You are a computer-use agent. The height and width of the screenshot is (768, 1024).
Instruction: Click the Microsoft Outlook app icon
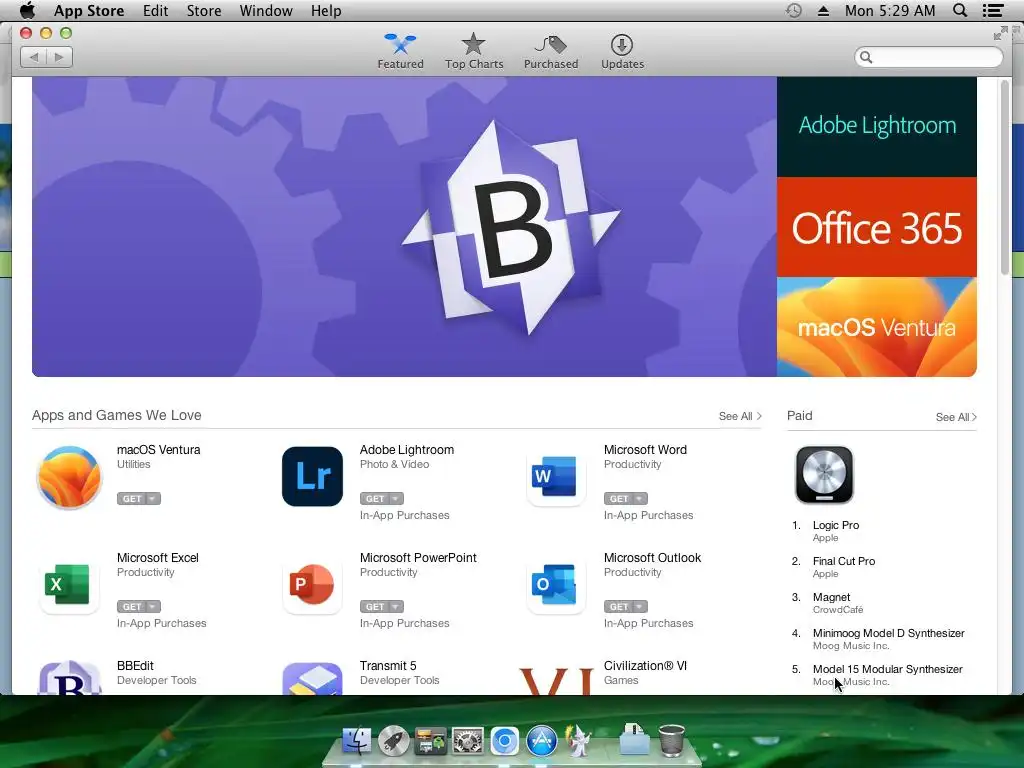pyautogui.click(x=556, y=584)
